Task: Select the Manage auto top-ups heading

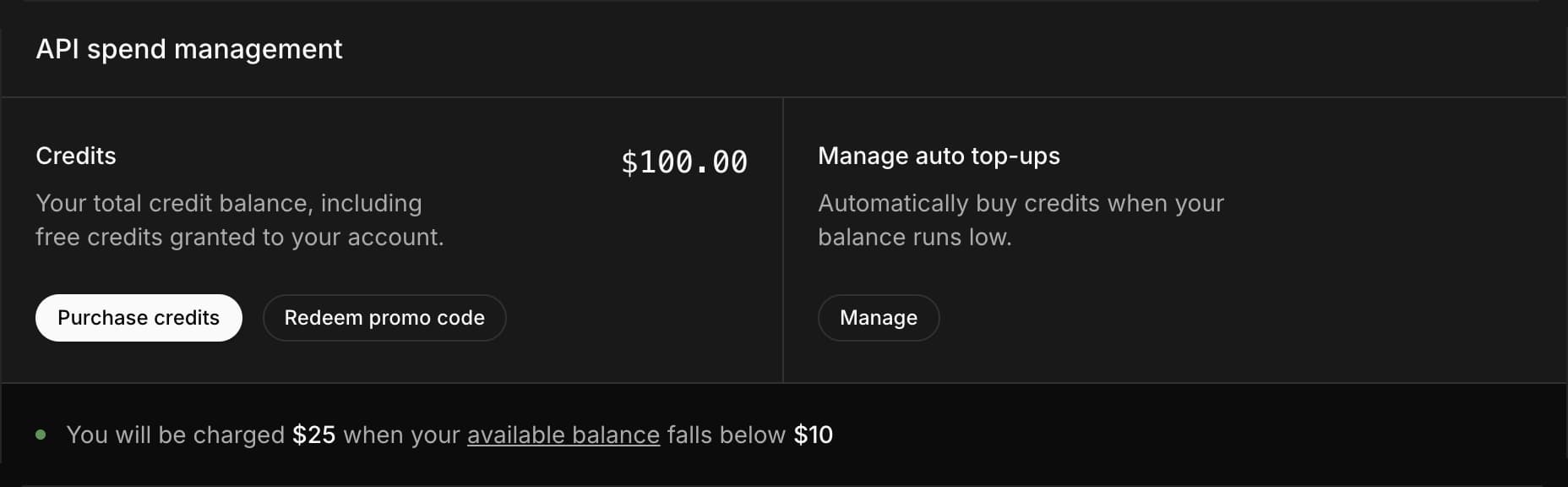Action: click(939, 156)
